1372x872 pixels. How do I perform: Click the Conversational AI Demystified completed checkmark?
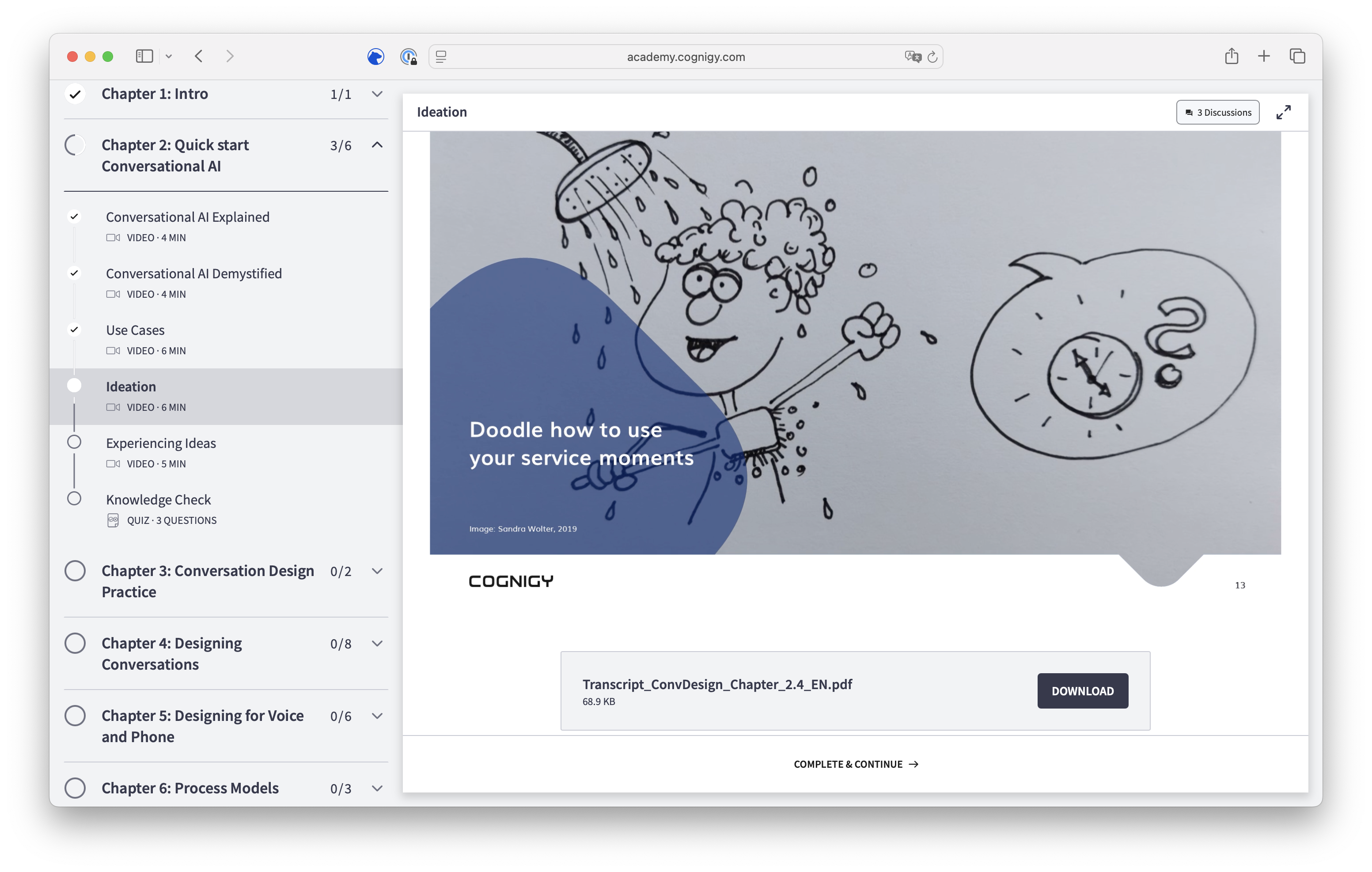coord(74,273)
